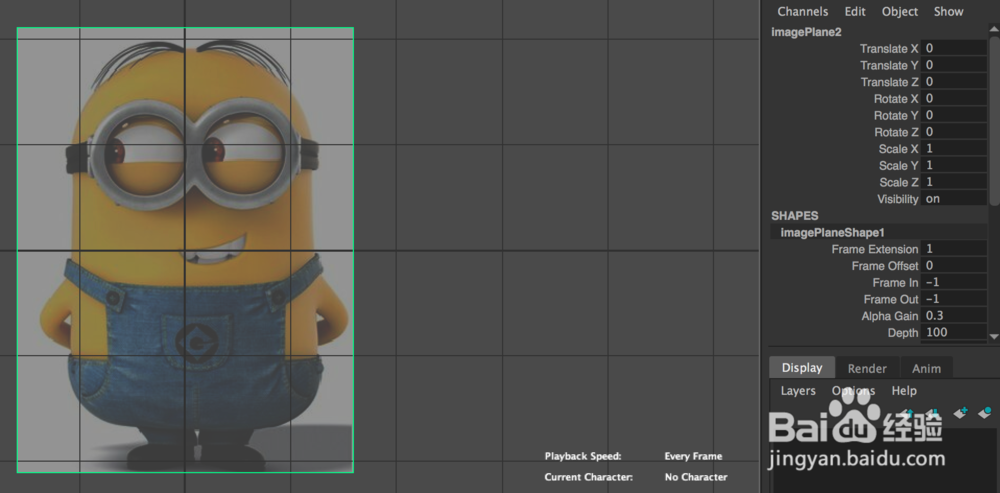The width and height of the screenshot is (1000, 493).
Task: Create a new empty display layer
Action: point(960,413)
